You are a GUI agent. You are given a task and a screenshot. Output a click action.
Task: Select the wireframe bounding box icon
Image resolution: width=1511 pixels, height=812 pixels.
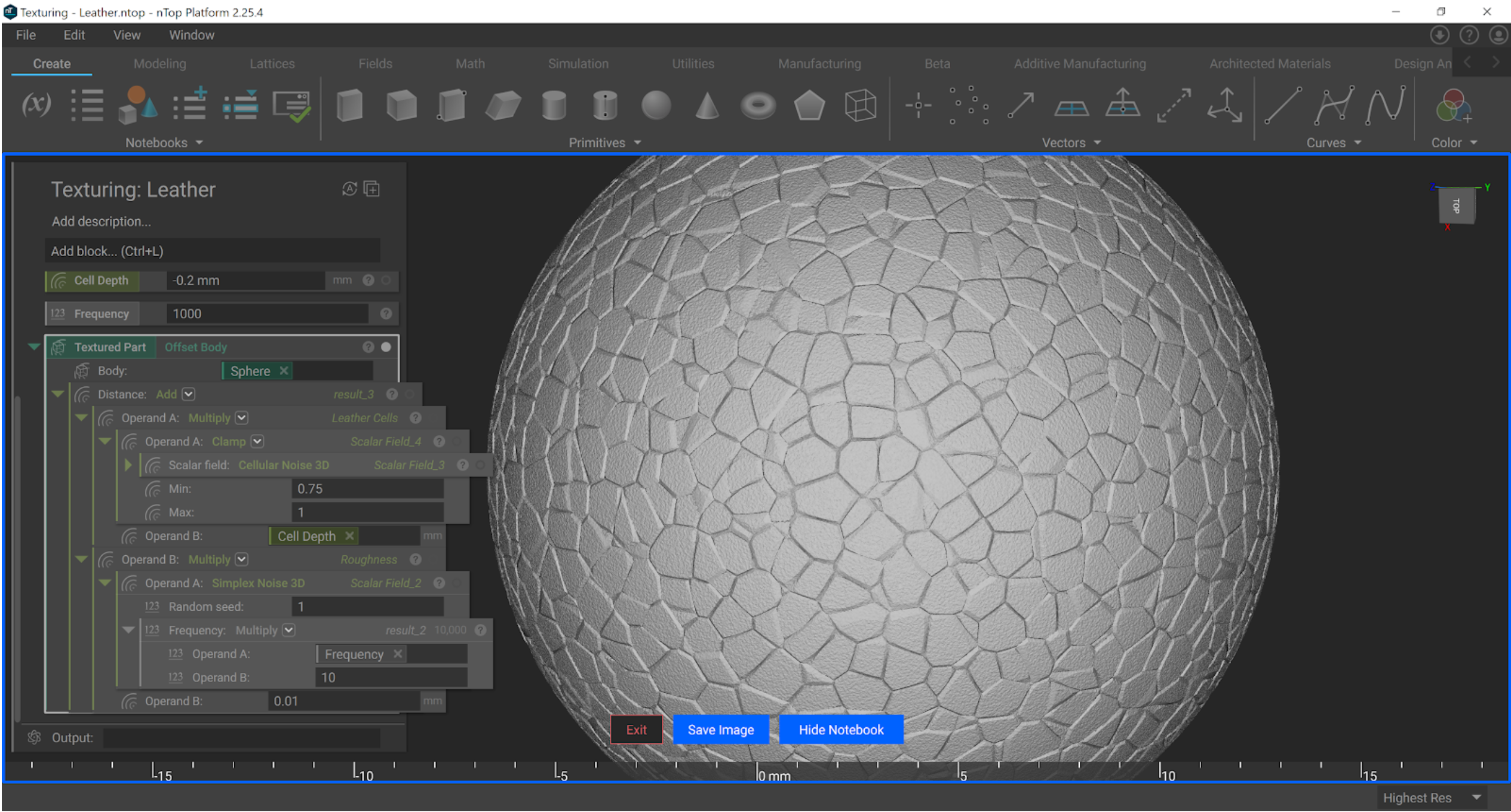coord(860,106)
